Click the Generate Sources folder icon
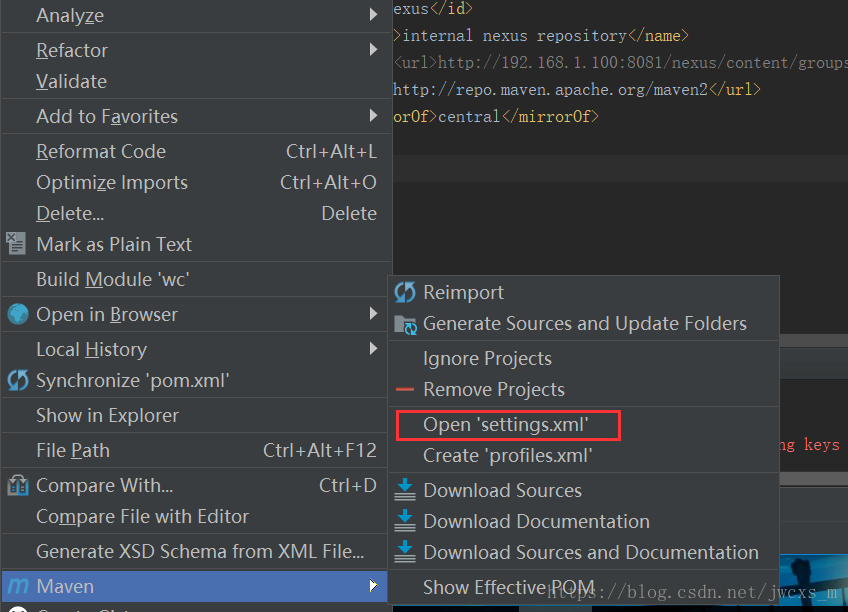Image resolution: width=848 pixels, height=612 pixels. [x=405, y=324]
